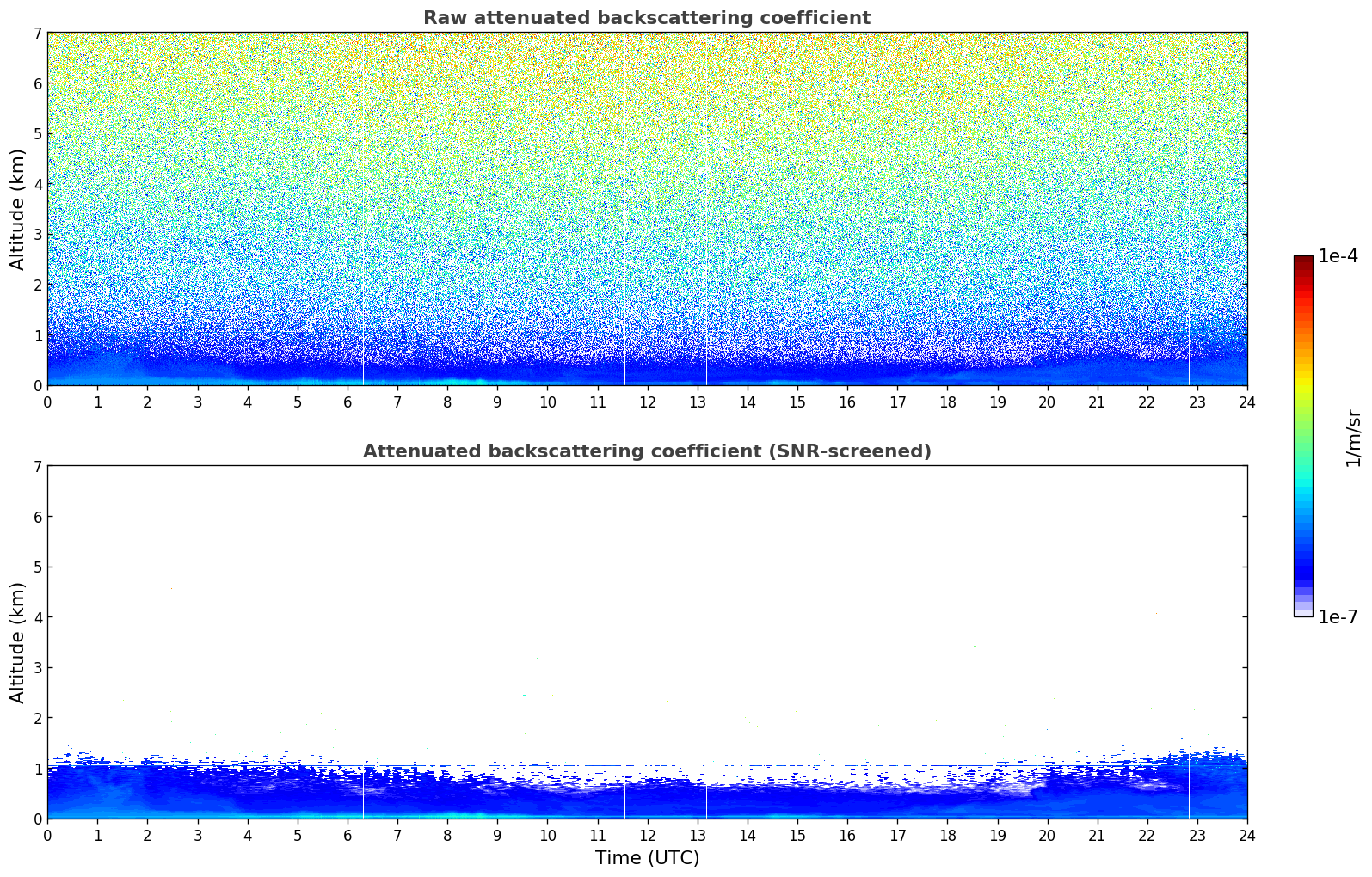The height and width of the screenshot is (877, 1372).
Task: Click the top plot's x-axis tick '24'
Action: coord(1247,402)
